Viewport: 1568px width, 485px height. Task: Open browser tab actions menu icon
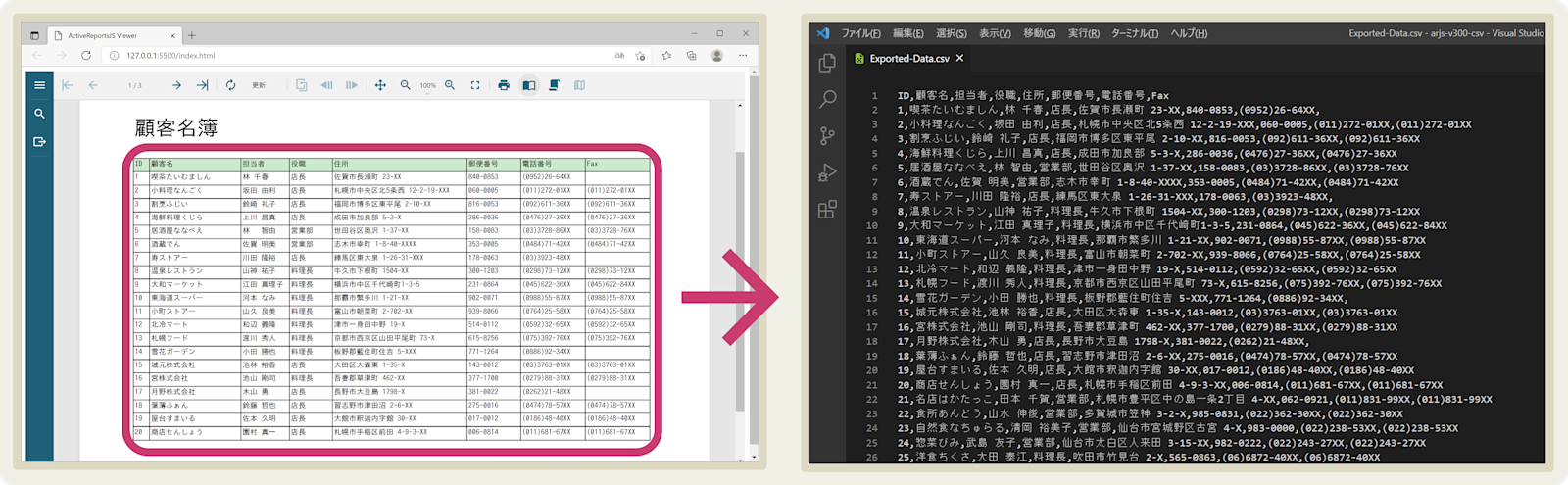tap(34, 35)
